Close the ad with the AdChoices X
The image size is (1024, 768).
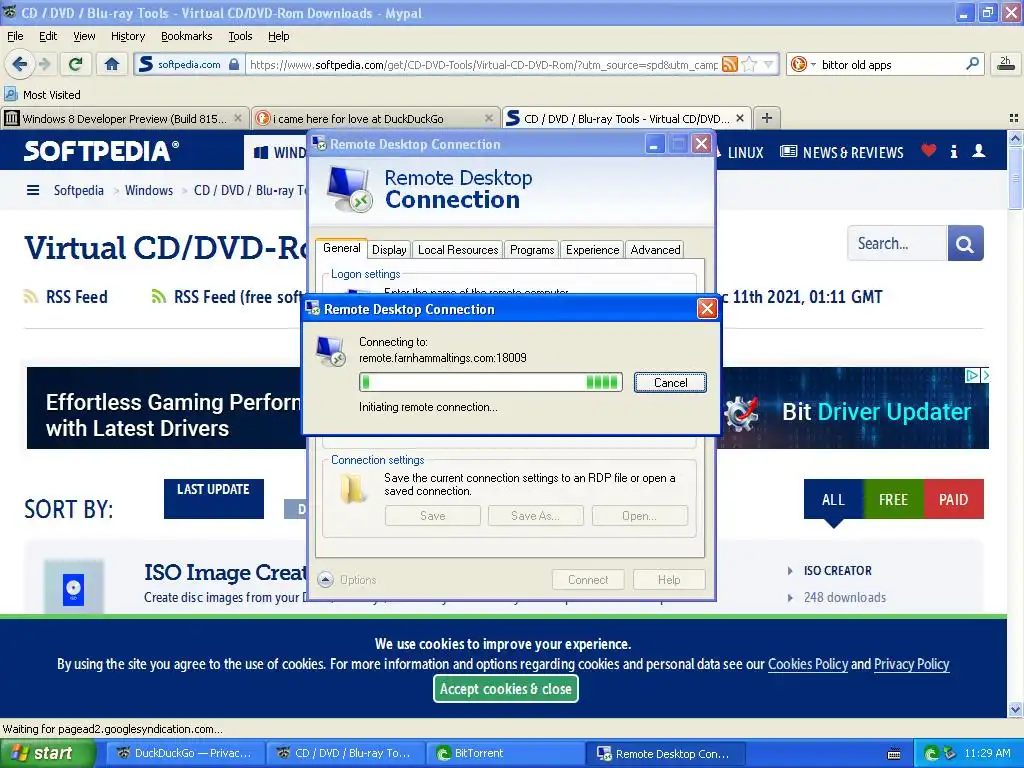pos(985,376)
